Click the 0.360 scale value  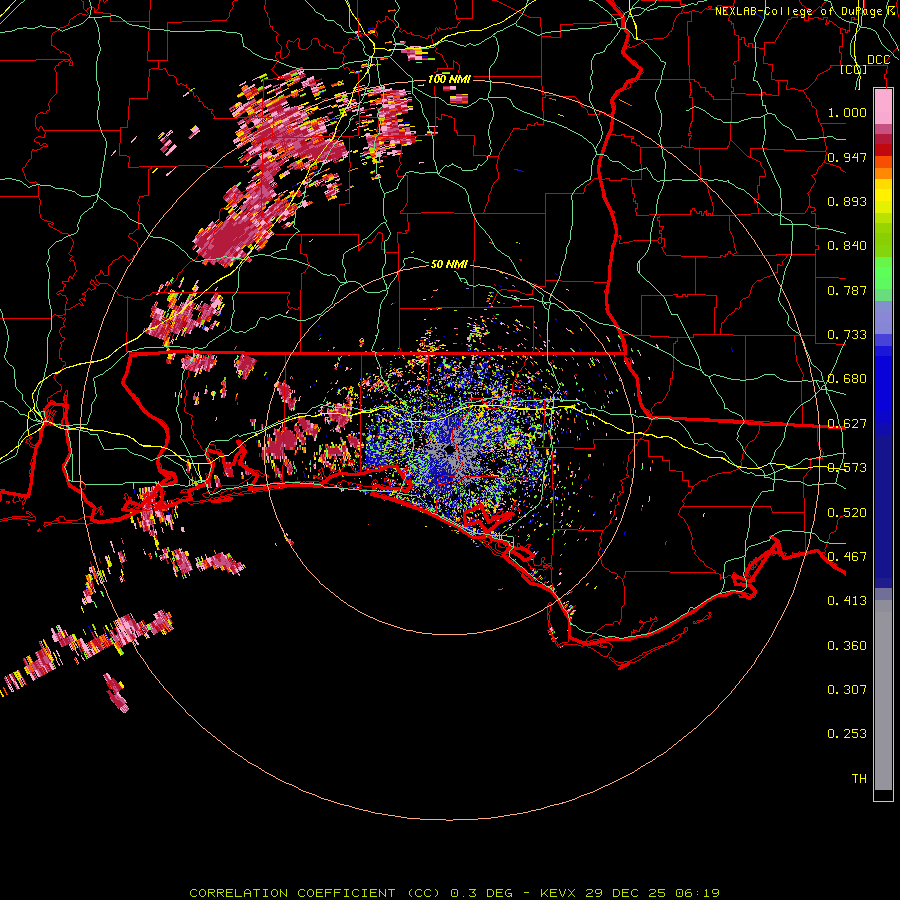847,646
